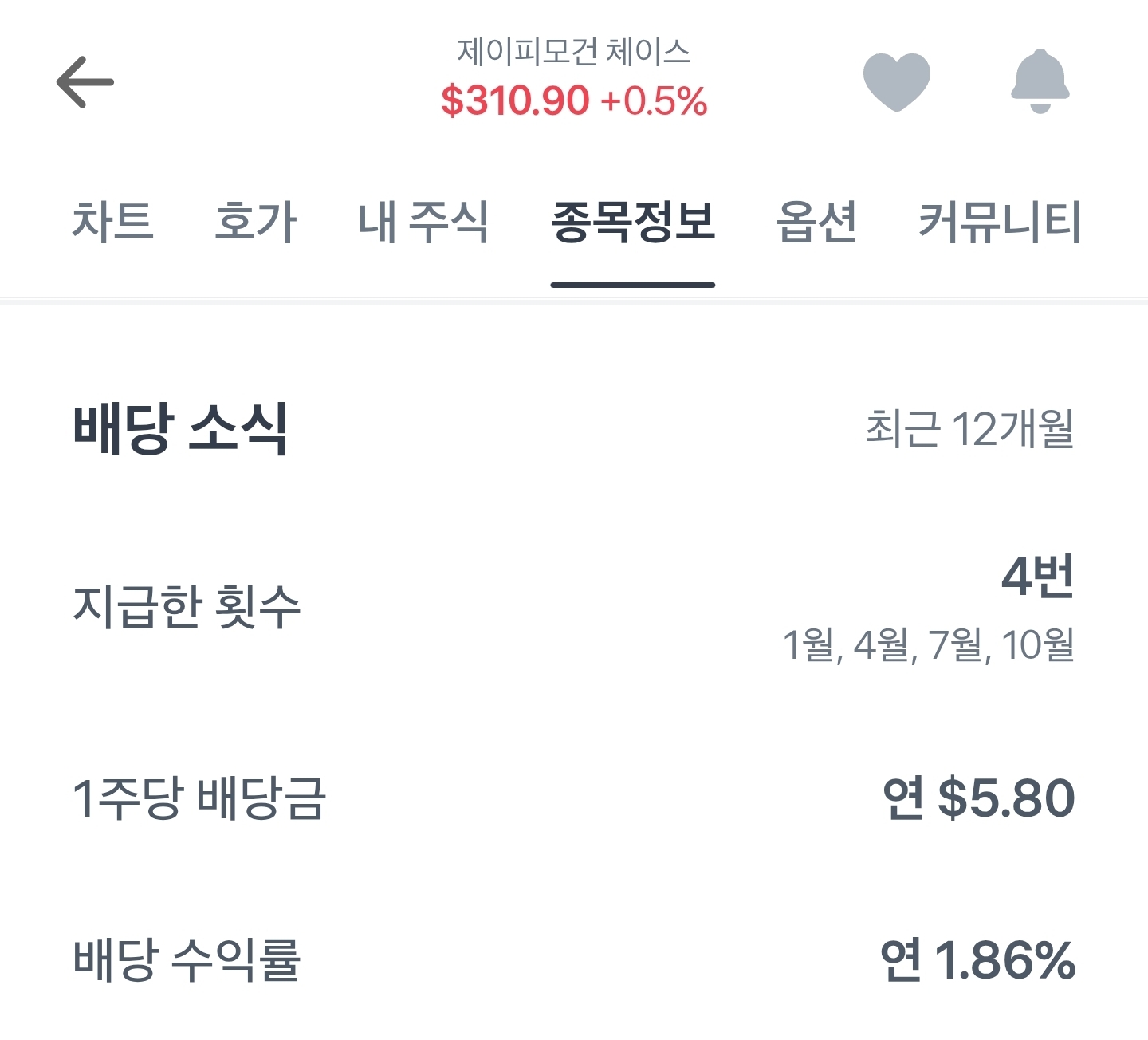Tap the 최근 12개월 period label

(x=969, y=429)
